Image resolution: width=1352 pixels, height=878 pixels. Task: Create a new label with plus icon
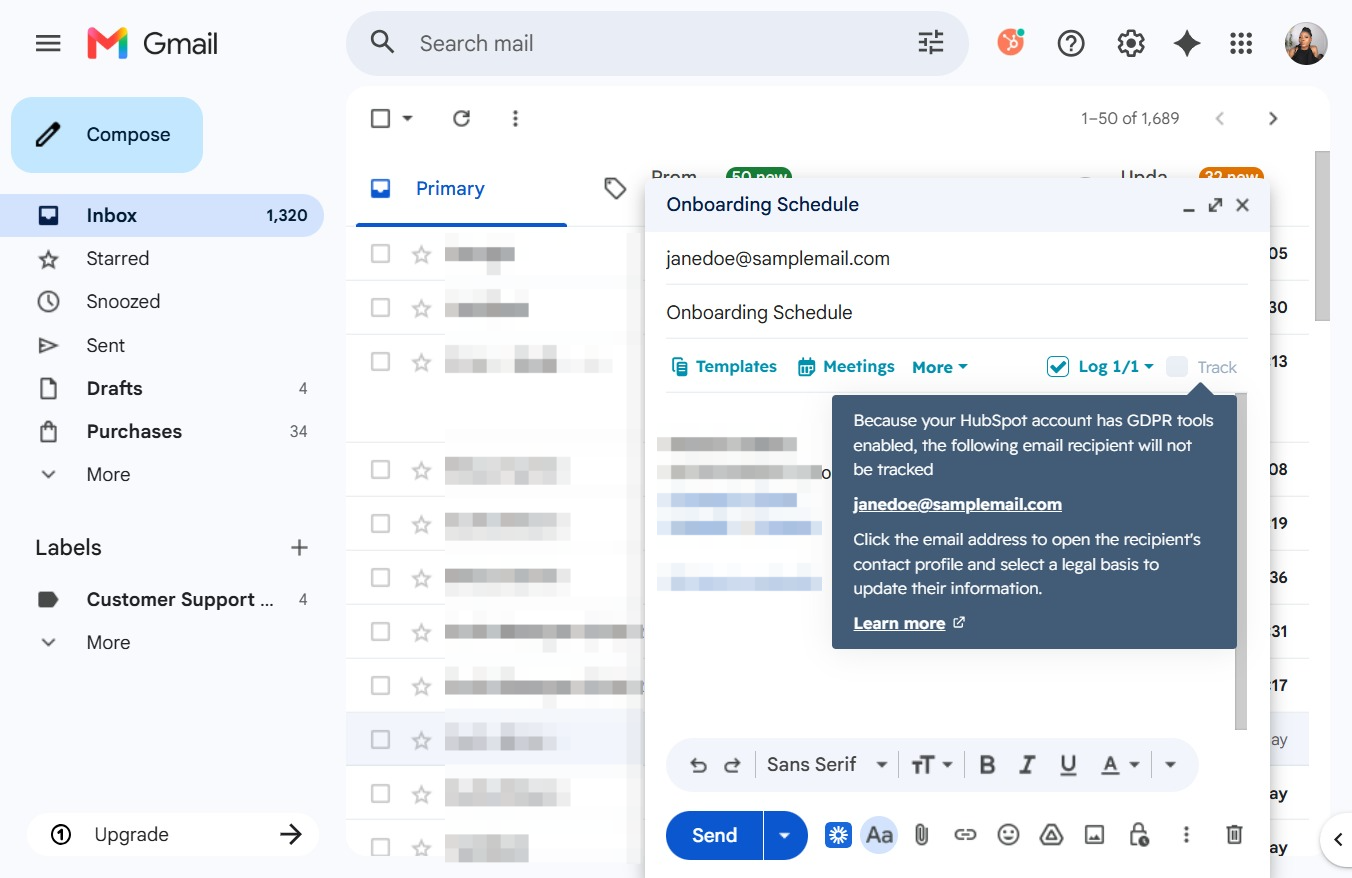pyautogui.click(x=299, y=547)
